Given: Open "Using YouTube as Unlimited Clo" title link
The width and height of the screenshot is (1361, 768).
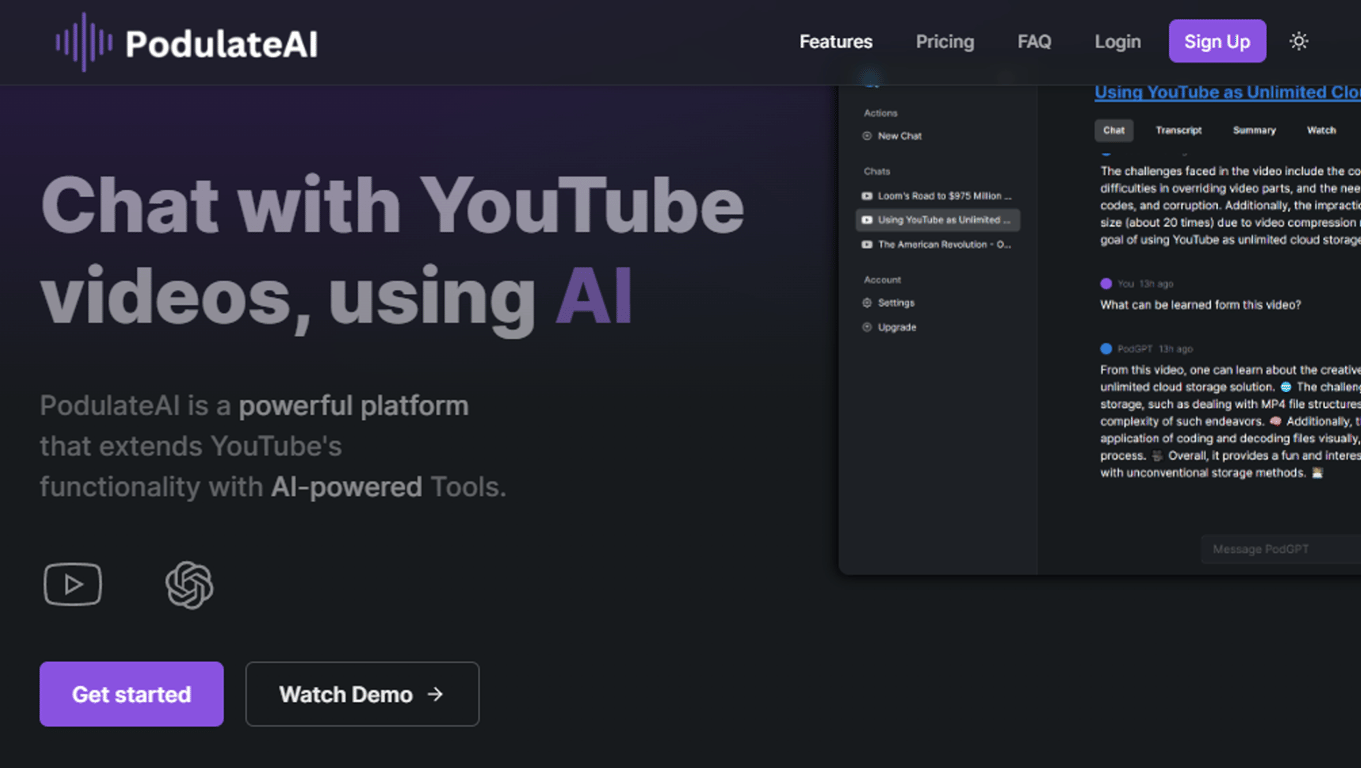Looking at the screenshot, I should click(x=1227, y=92).
